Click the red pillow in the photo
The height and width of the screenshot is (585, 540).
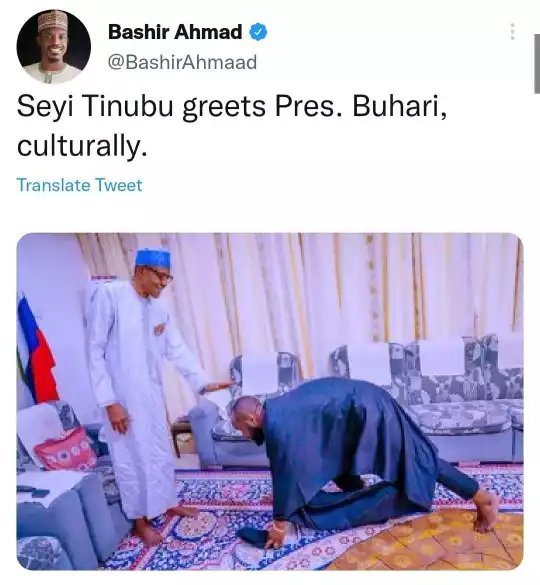(x=67, y=450)
